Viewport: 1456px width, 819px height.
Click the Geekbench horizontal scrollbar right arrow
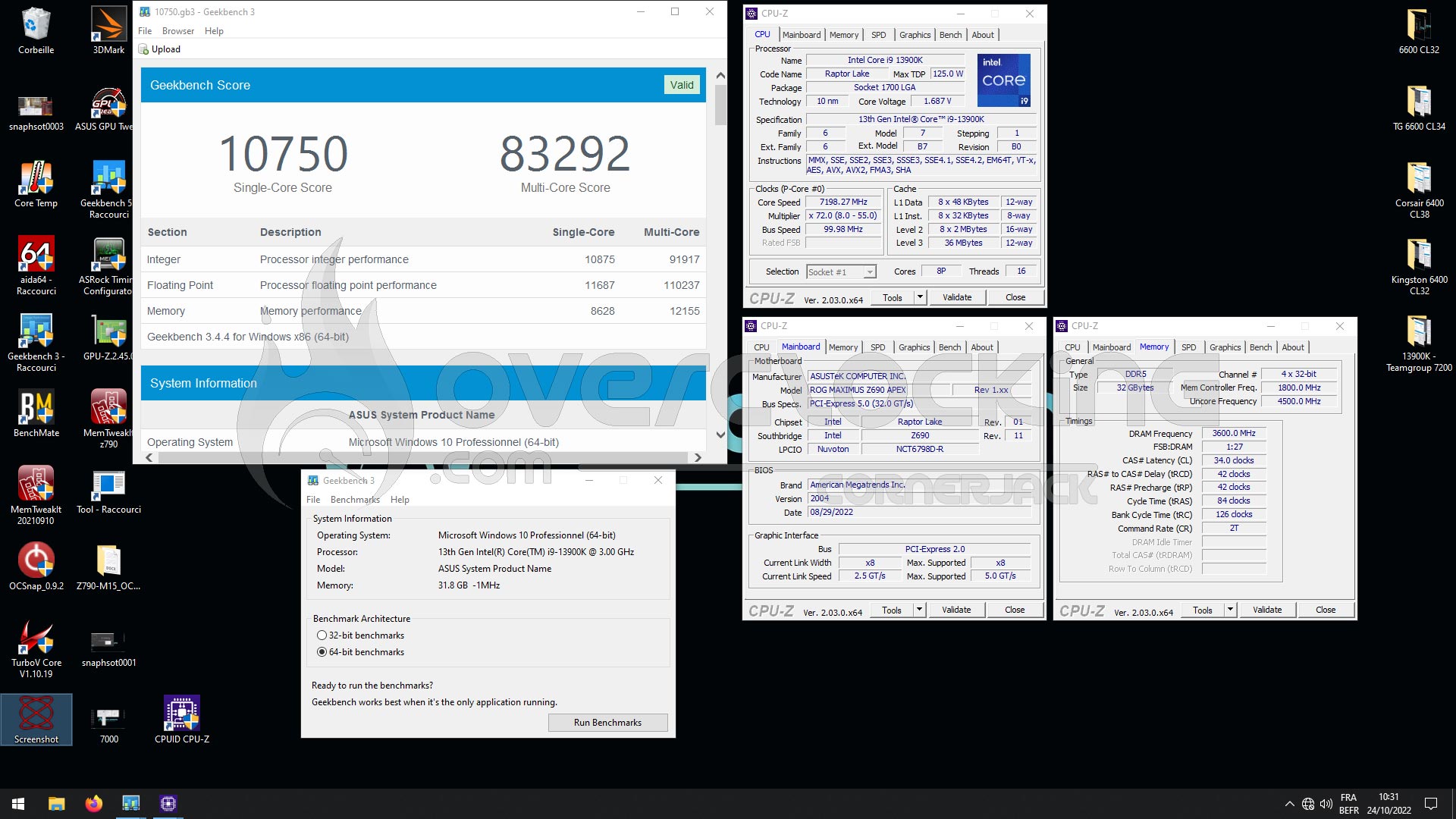click(x=698, y=457)
